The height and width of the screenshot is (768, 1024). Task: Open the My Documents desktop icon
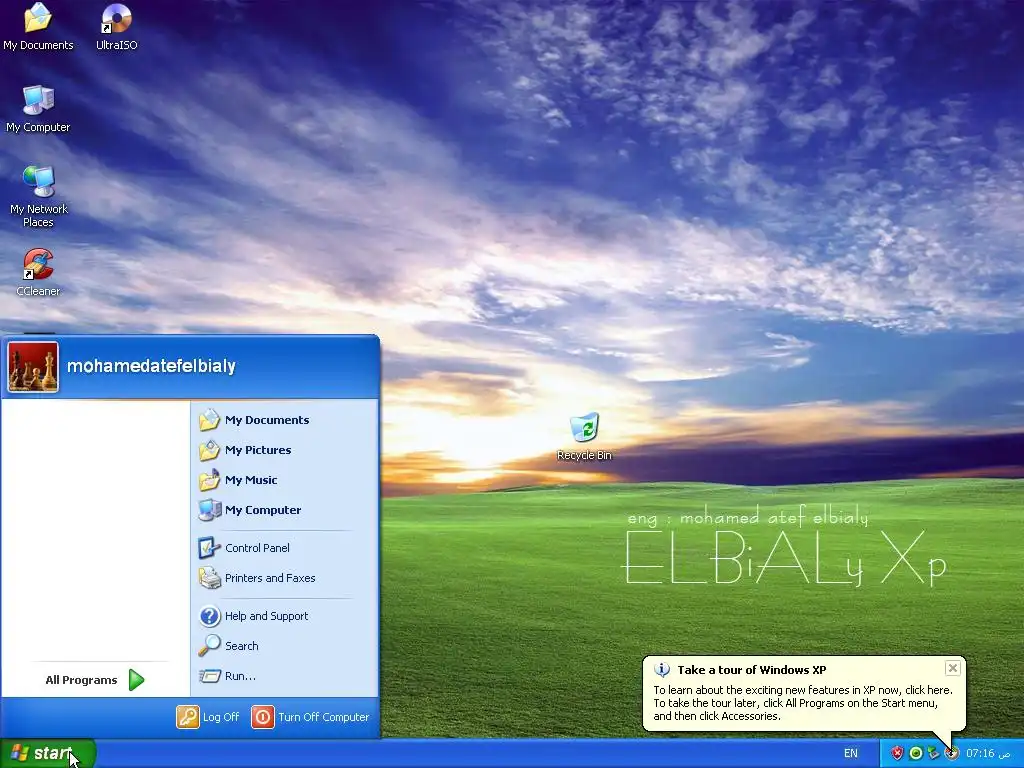38,26
